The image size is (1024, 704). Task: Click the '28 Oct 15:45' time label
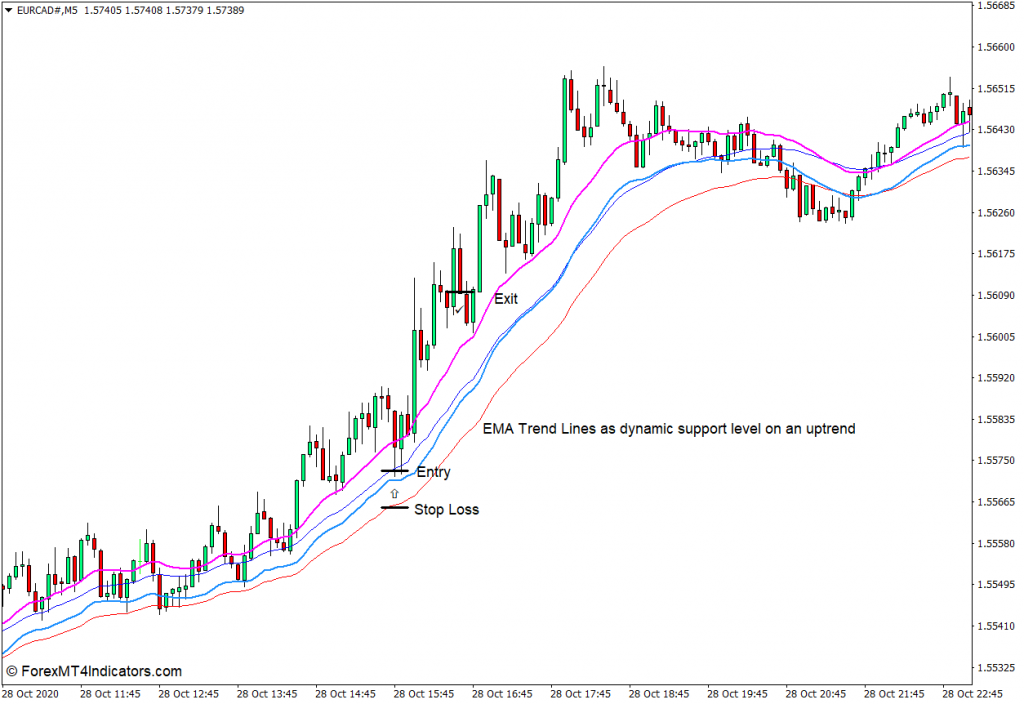click(424, 694)
